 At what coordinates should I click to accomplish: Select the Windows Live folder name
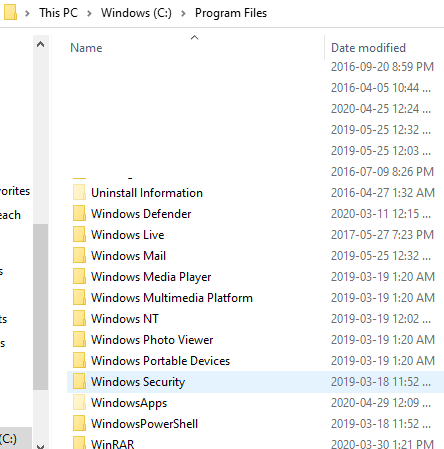point(128,235)
